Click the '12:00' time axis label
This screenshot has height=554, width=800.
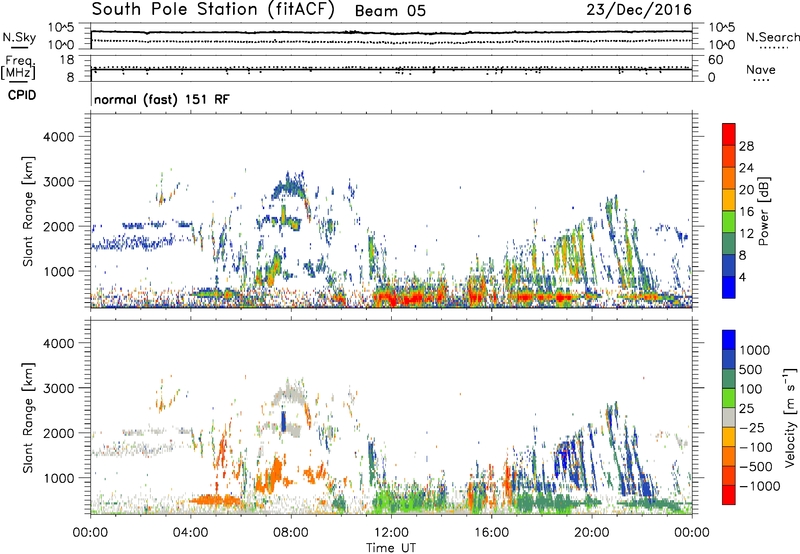(x=391, y=533)
